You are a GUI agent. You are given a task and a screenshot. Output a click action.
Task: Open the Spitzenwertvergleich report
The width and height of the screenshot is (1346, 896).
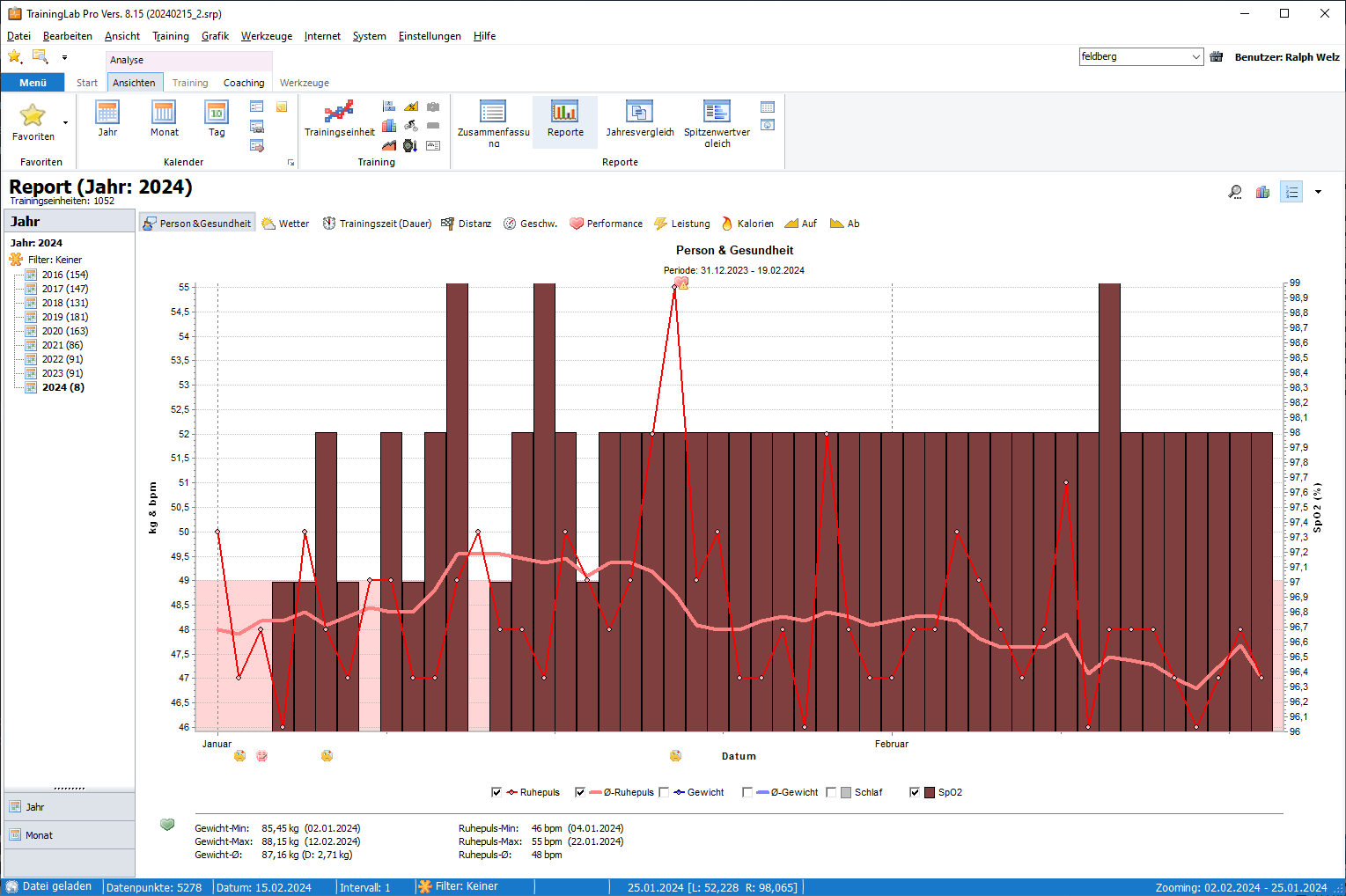(717, 123)
